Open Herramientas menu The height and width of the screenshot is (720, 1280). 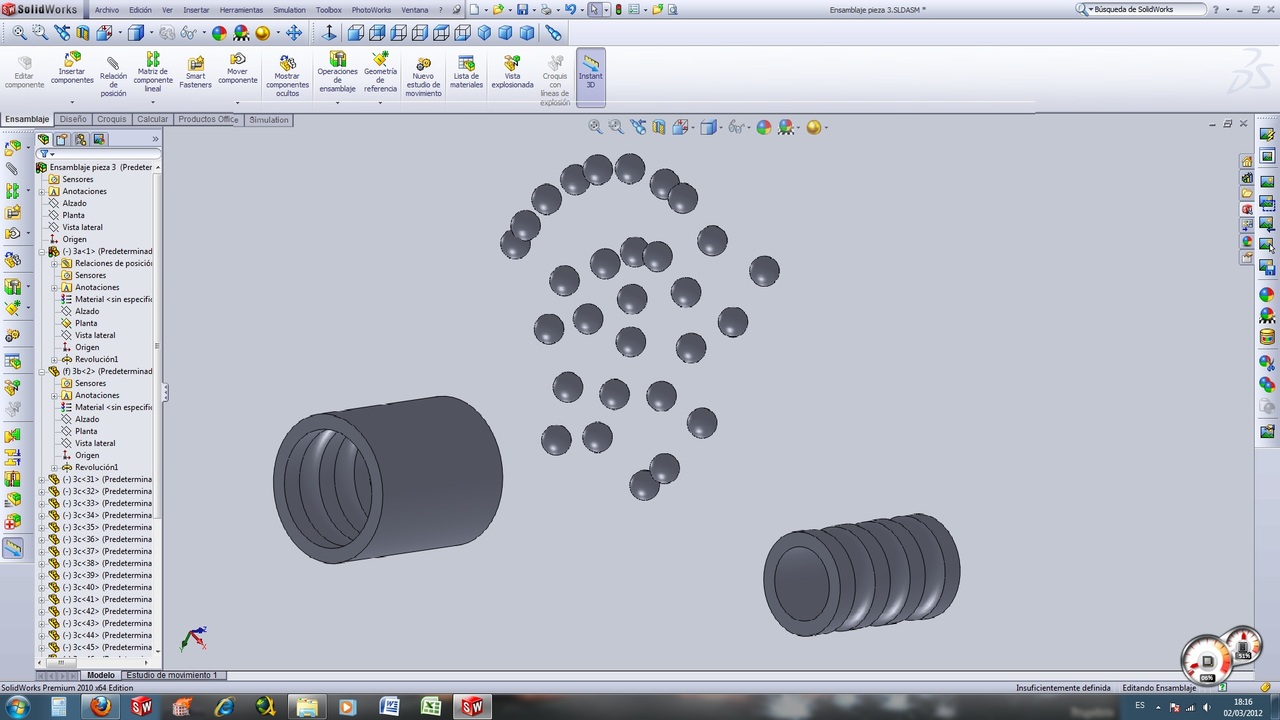pyautogui.click(x=241, y=10)
